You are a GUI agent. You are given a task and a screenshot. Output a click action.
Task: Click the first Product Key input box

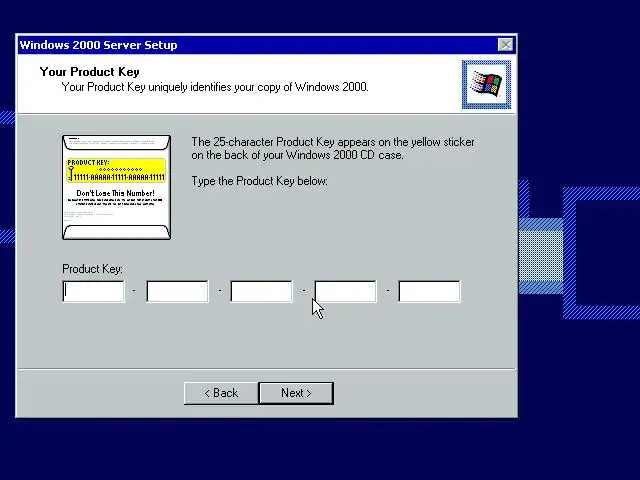(93, 291)
